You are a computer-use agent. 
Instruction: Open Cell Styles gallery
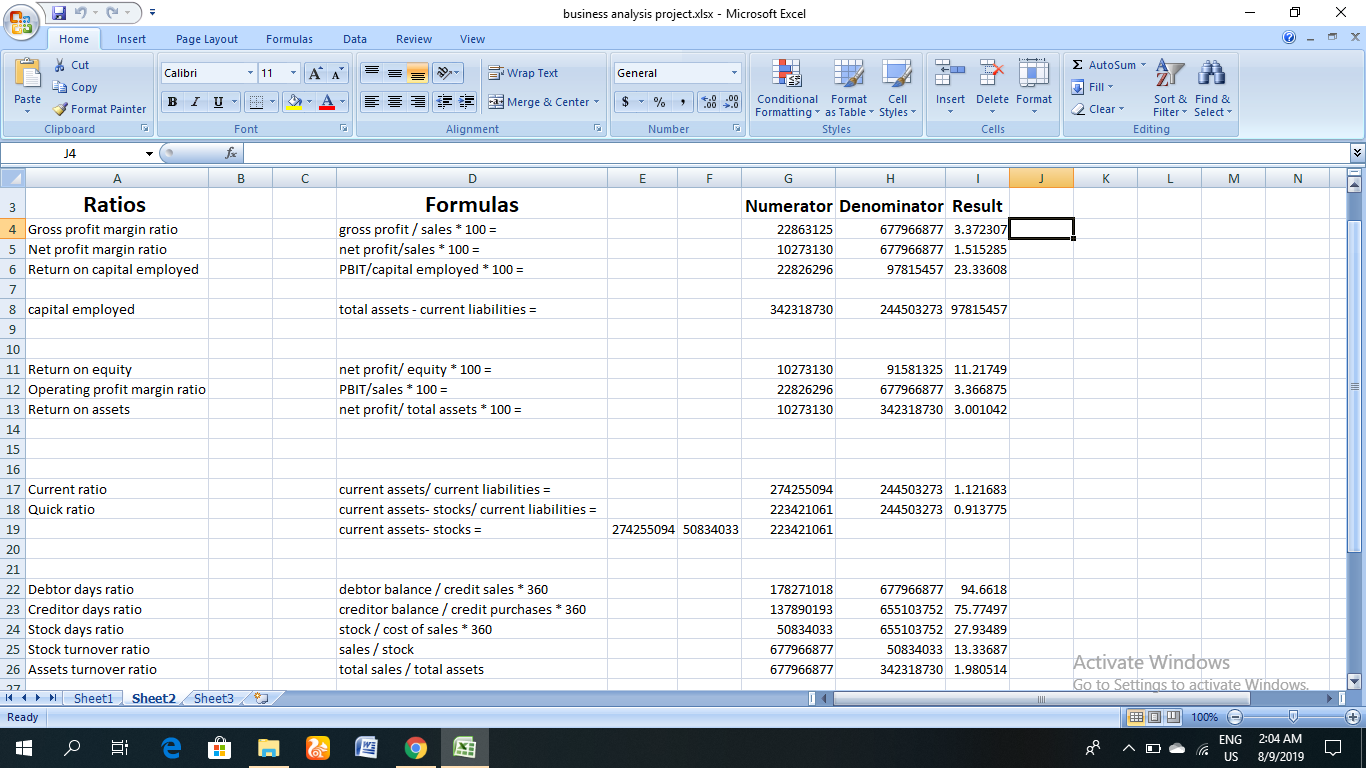[897, 89]
